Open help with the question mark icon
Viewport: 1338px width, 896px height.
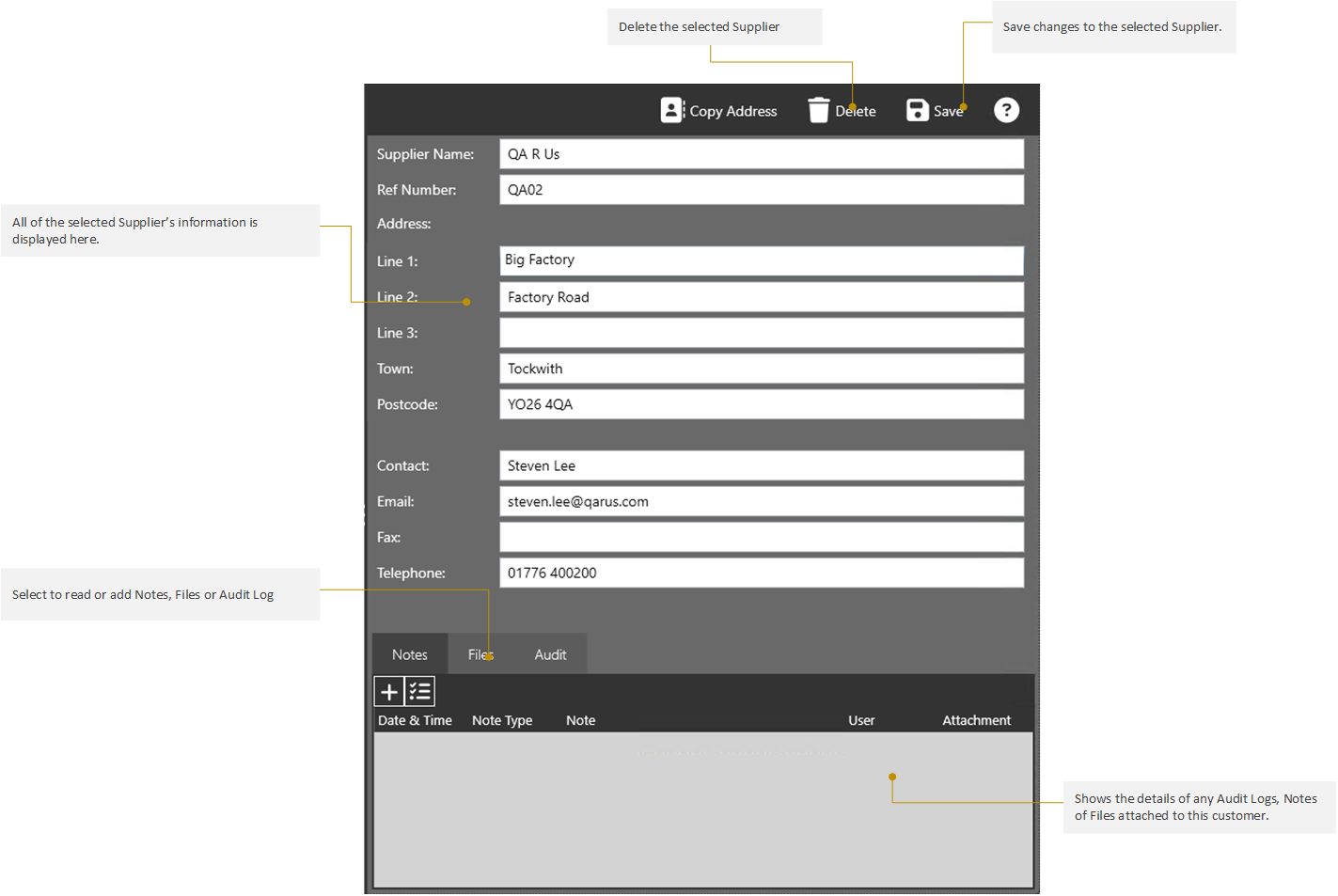click(x=1006, y=110)
